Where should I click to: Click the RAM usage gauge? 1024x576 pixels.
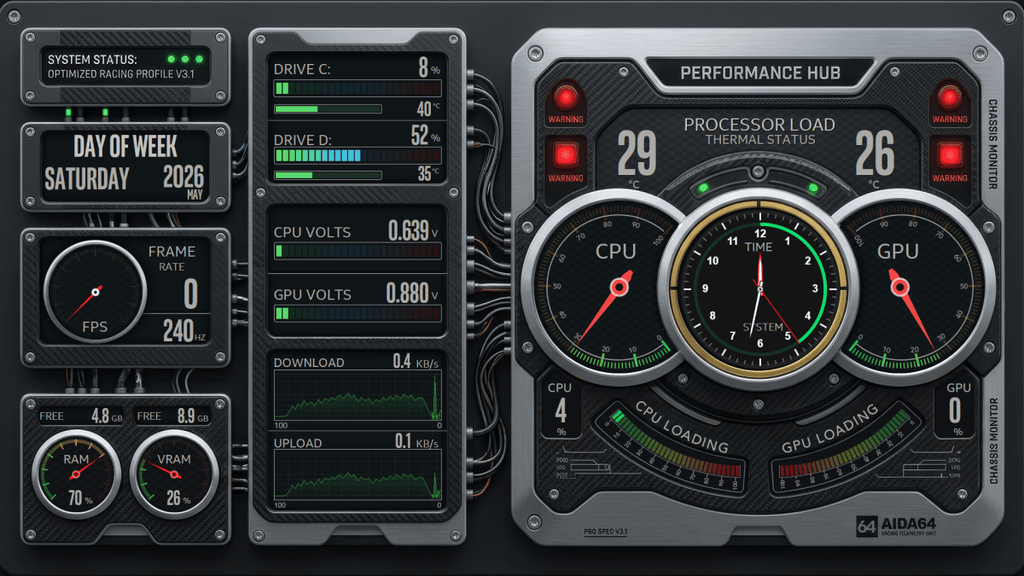pos(76,474)
